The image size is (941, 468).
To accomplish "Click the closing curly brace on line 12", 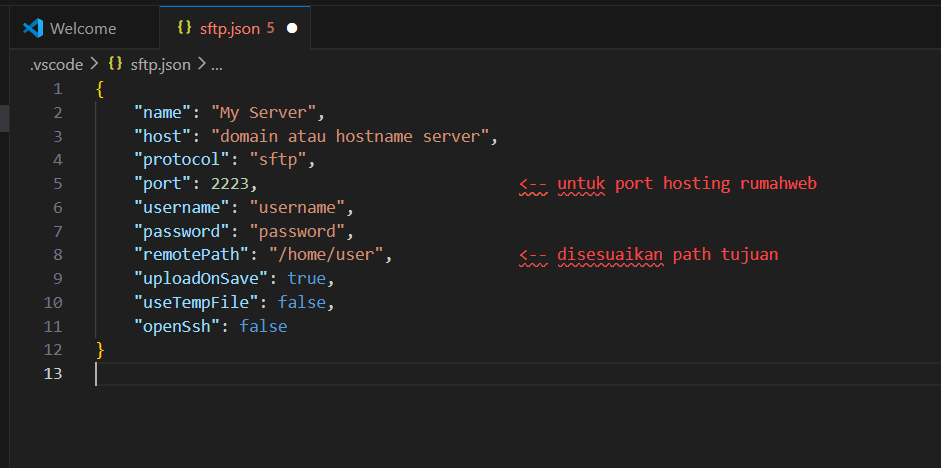I will tap(100, 350).
